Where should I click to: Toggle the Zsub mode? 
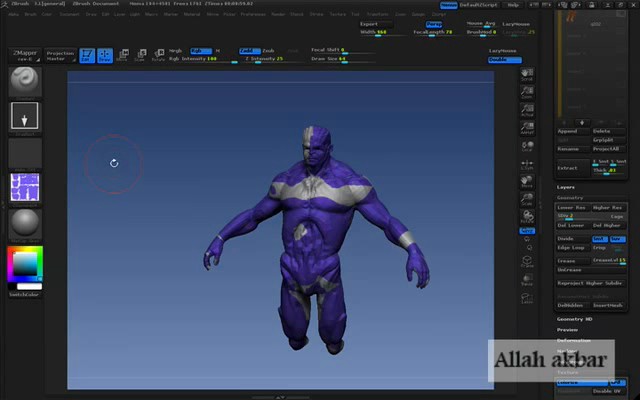tap(268, 51)
